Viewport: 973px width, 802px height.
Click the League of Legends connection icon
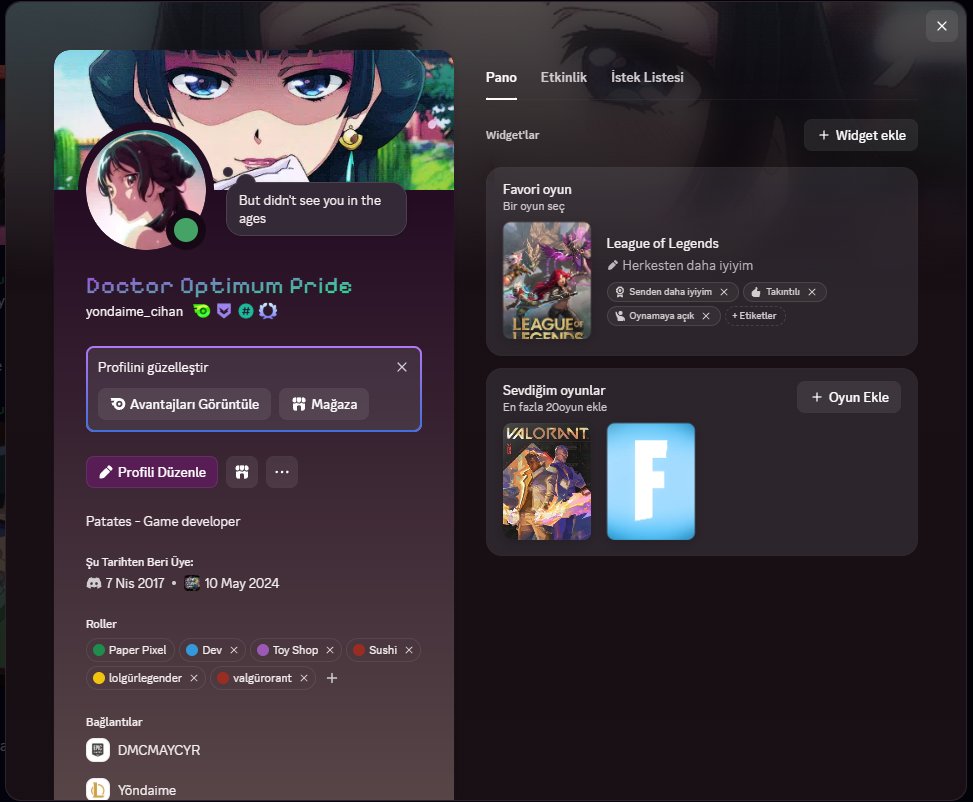(x=98, y=790)
